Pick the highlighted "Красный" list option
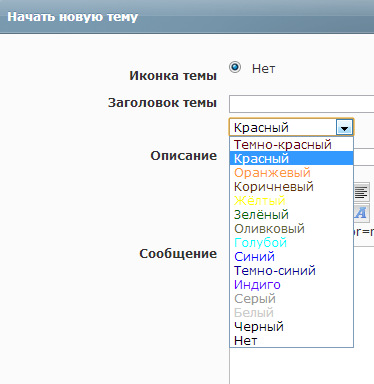The height and width of the screenshot is (384, 374). point(291,158)
